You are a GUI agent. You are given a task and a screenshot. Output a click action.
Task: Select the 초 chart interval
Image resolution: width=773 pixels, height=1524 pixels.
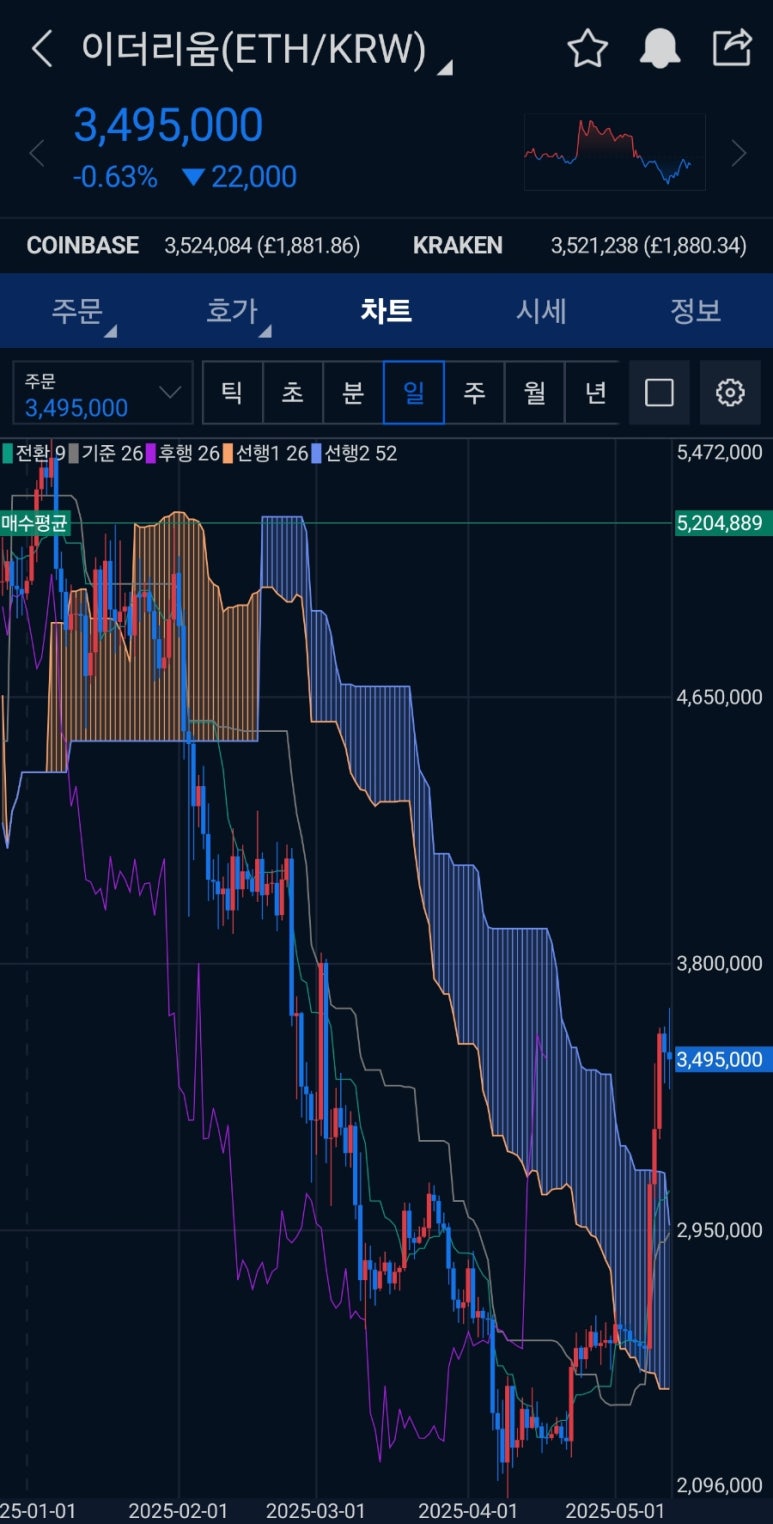293,393
